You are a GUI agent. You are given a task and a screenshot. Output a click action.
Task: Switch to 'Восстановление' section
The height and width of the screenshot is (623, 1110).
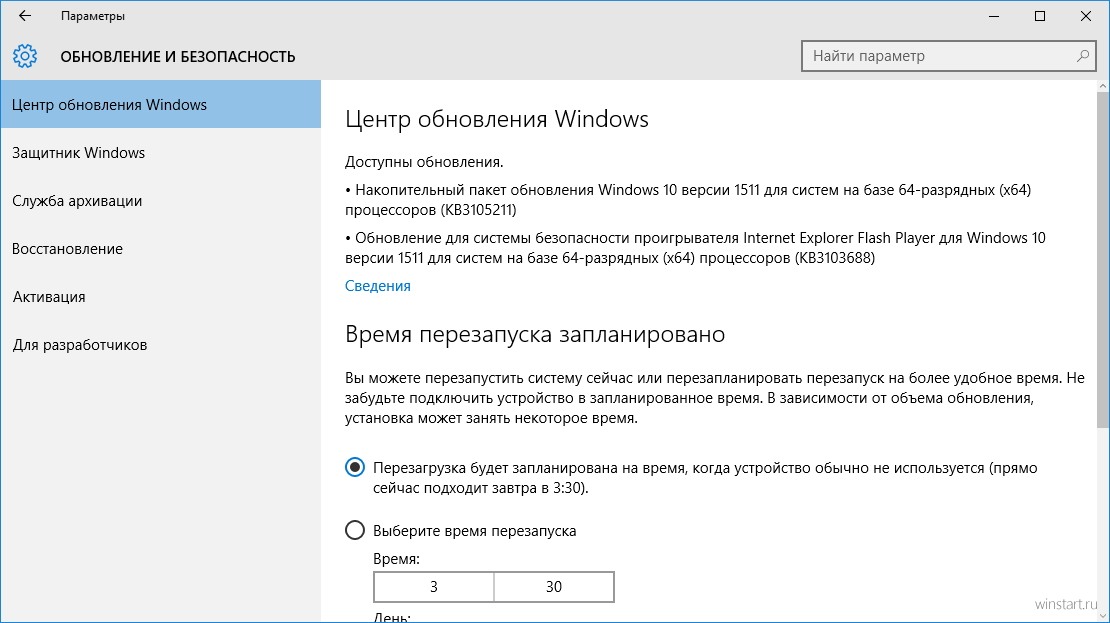click(x=161, y=249)
